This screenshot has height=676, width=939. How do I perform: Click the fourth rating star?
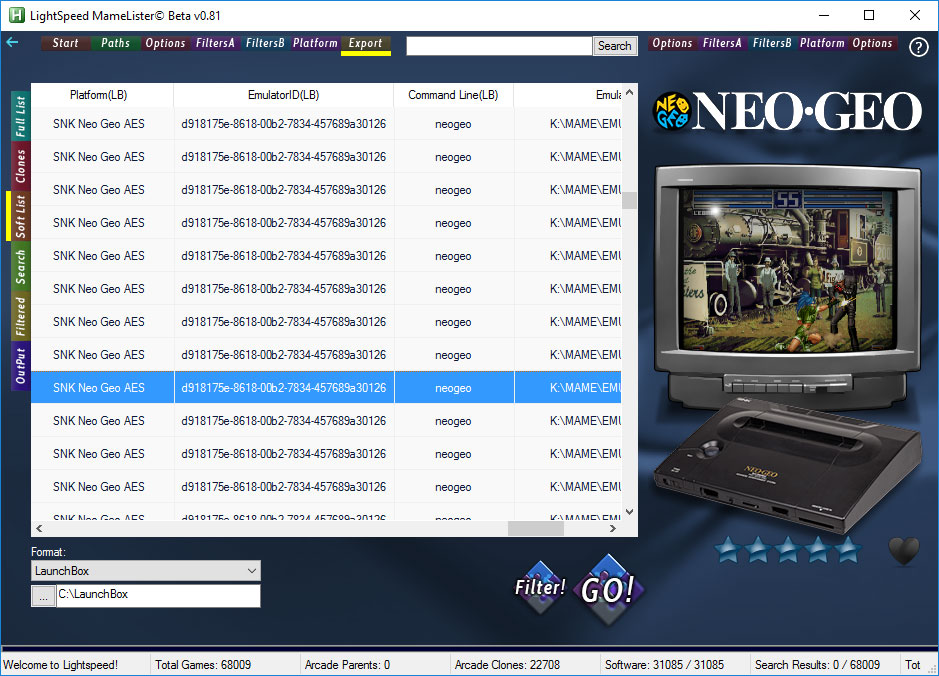817,549
